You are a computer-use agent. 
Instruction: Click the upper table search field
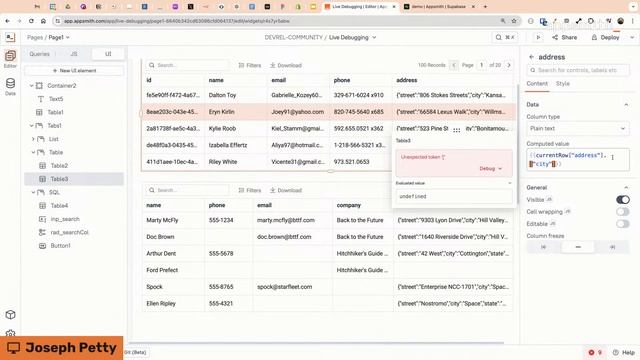point(187,65)
